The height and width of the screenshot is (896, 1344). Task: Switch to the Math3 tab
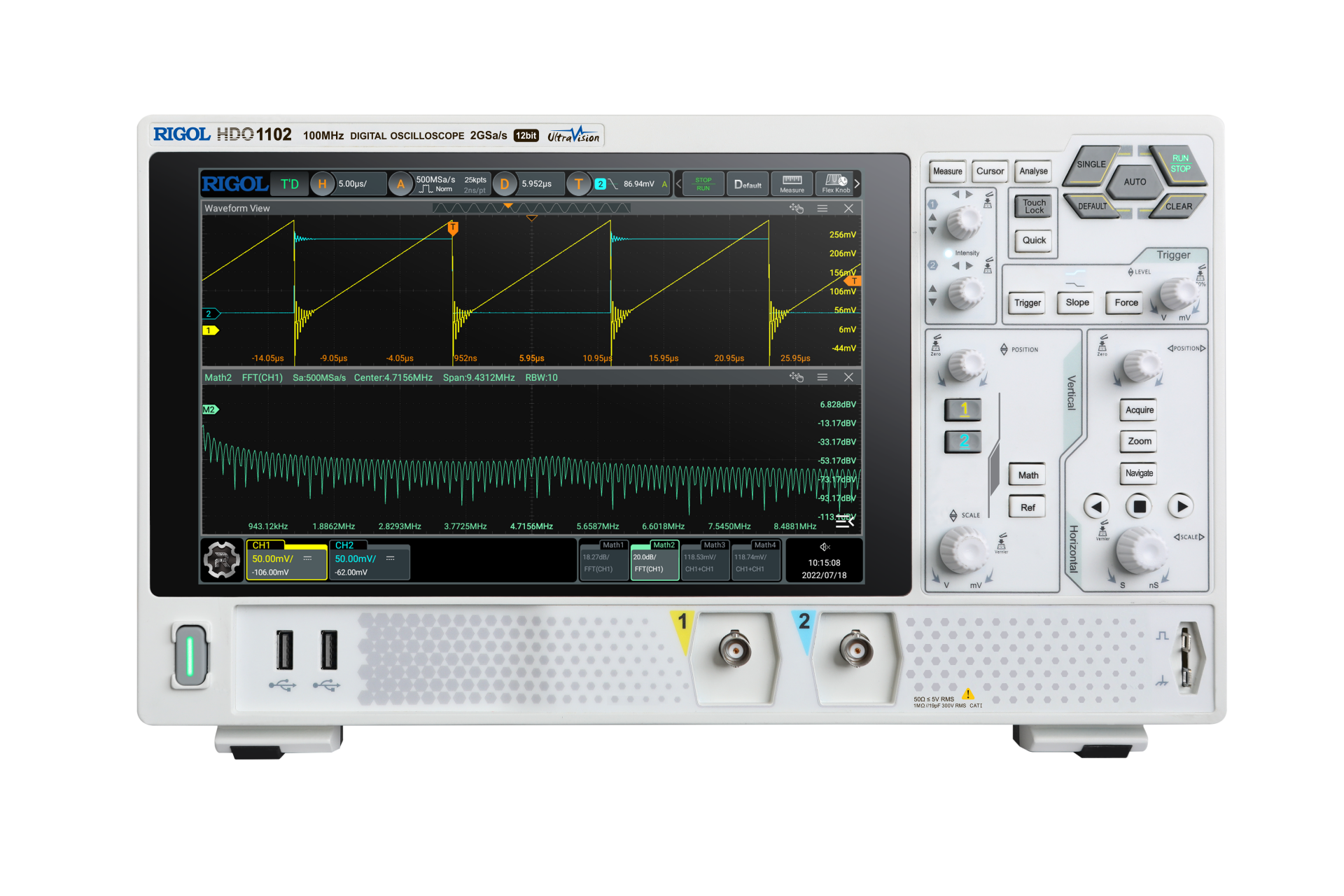point(705,560)
